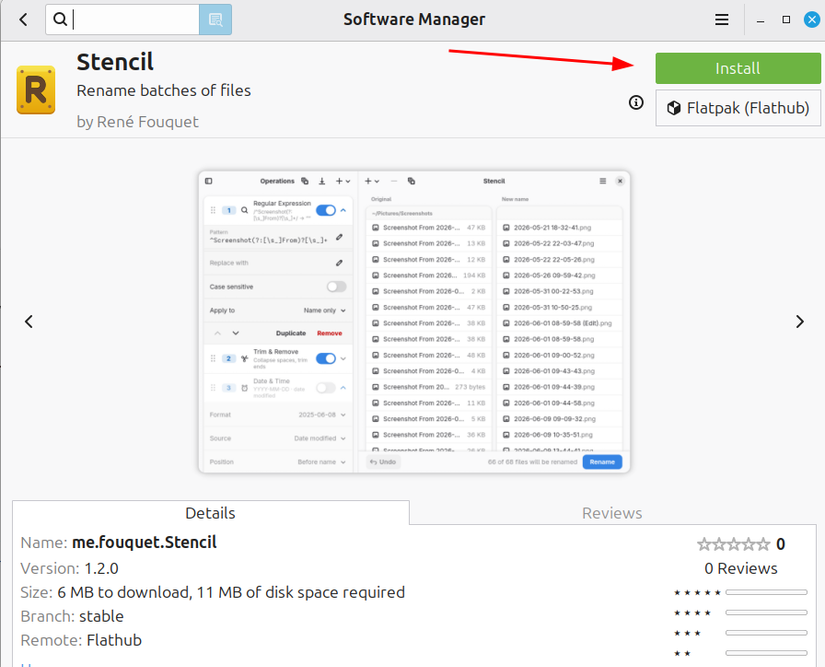Click the two-star rating bar
825x667 pixels.
766,653
